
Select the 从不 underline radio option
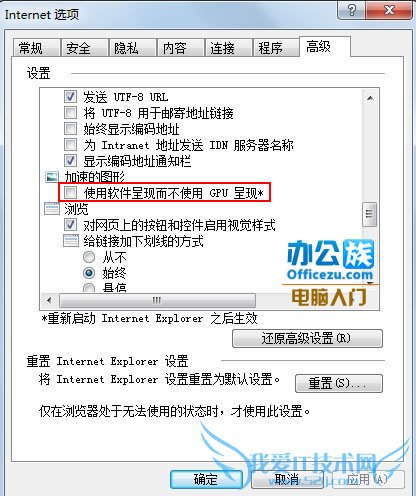89,257
